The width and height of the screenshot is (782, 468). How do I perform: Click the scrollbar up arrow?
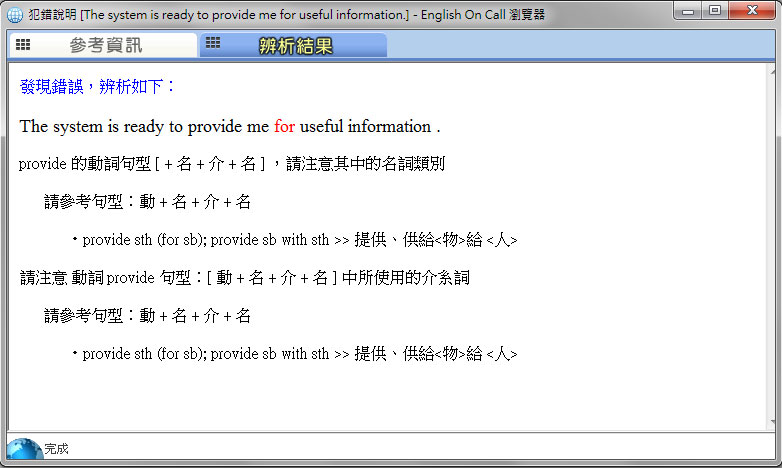tap(773, 72)
